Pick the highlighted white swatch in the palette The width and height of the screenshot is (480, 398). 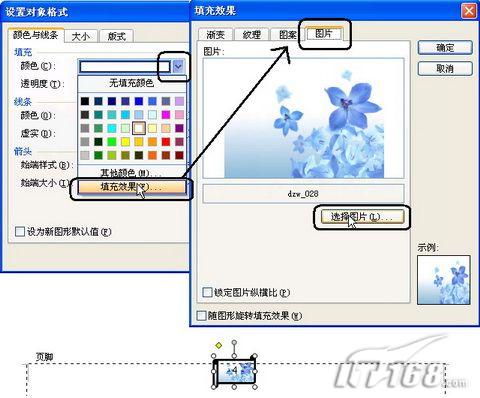(139, 128)
